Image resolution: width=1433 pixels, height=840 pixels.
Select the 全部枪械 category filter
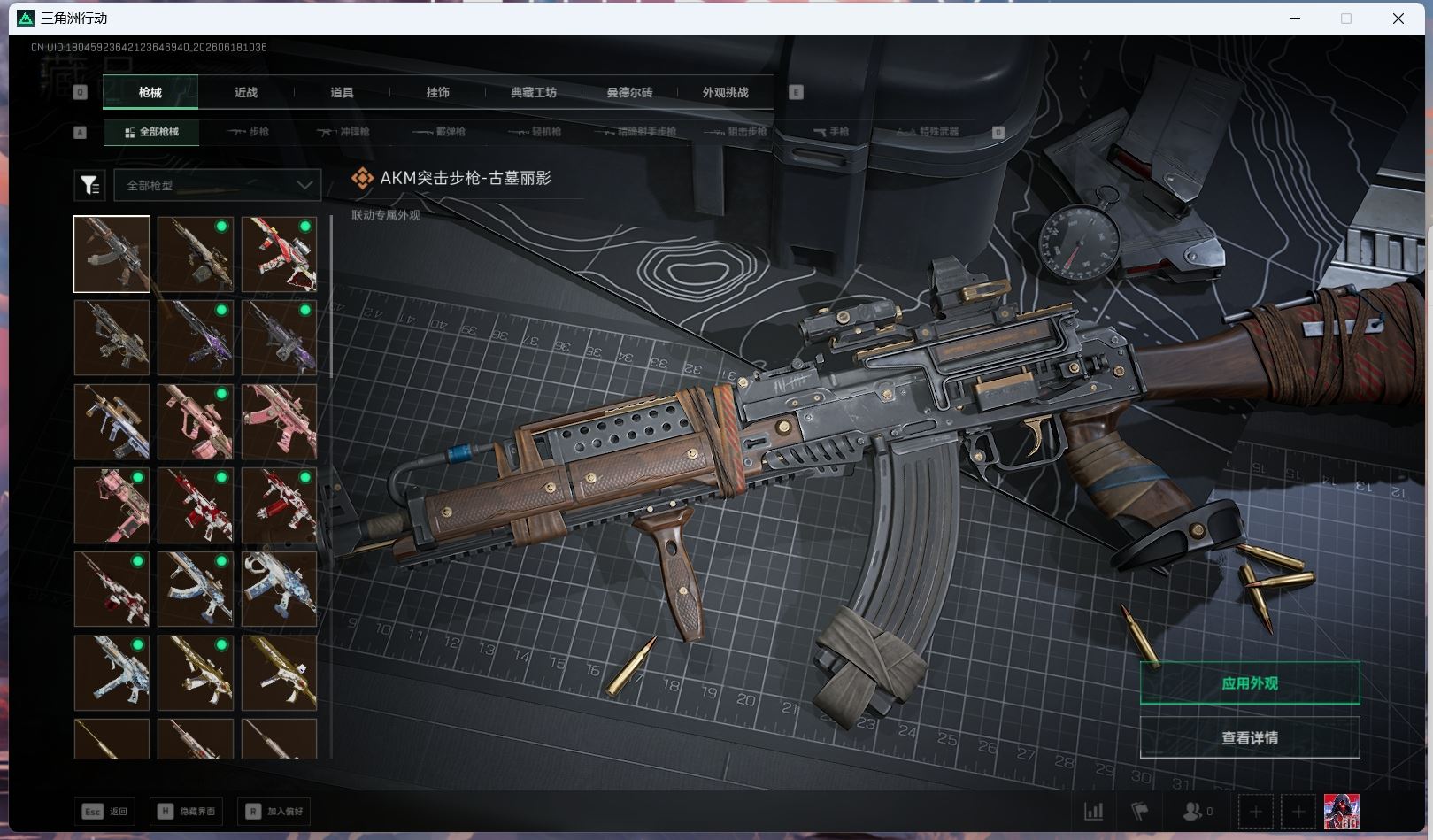[x=151, y=132]
